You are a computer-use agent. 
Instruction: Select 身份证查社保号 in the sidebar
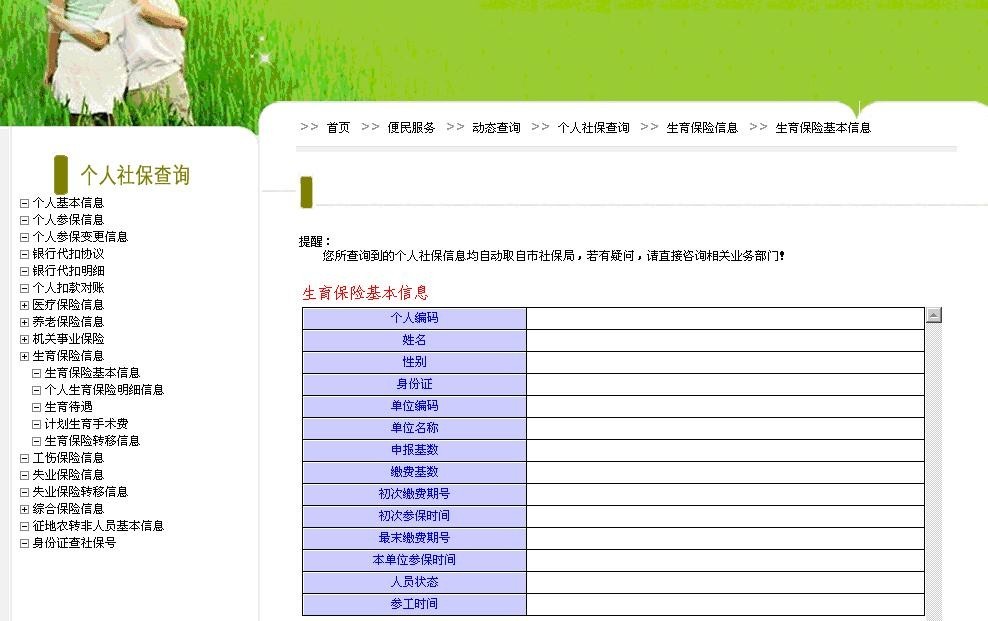[72, 542]
